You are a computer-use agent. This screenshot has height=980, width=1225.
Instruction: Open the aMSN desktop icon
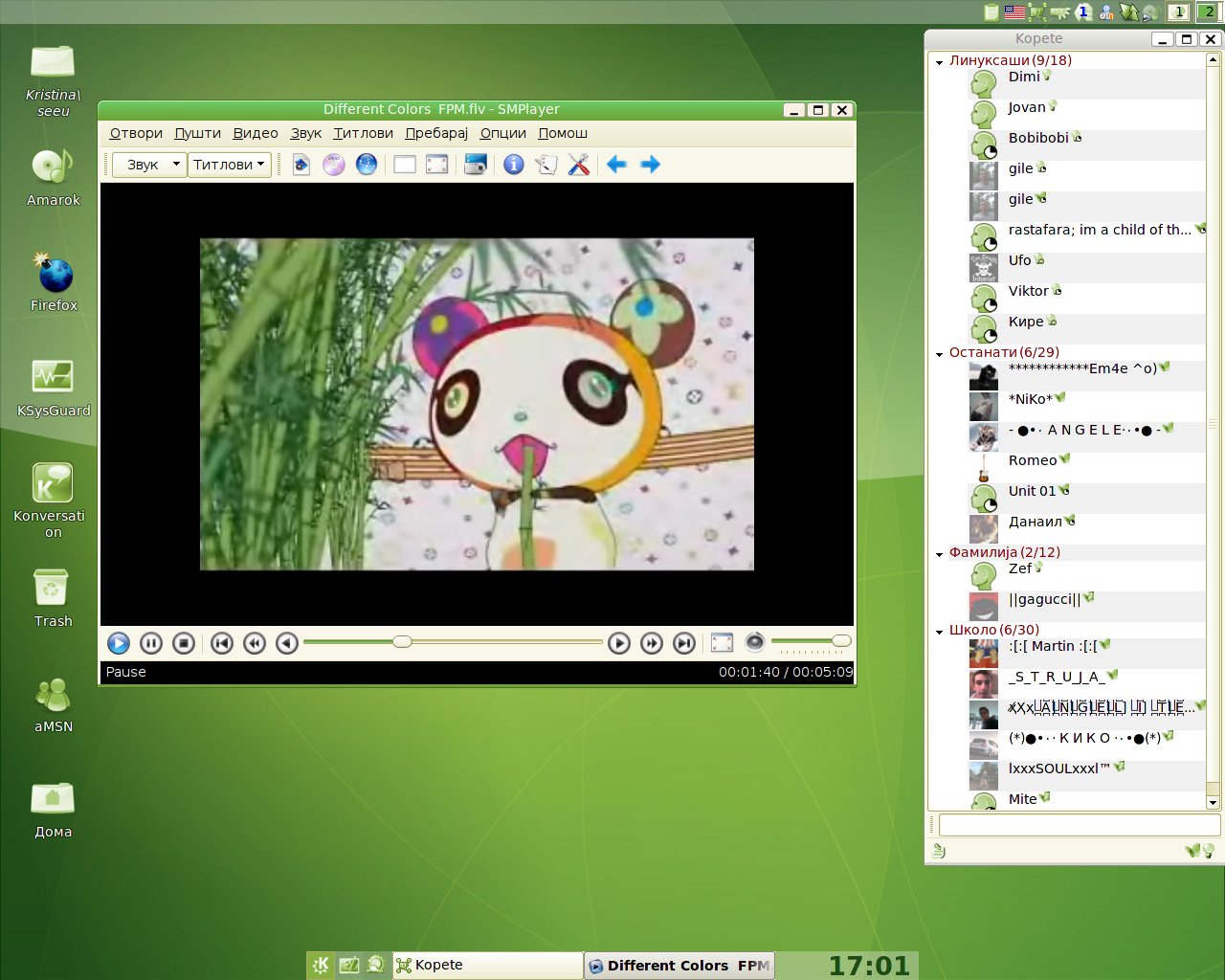[x=54, y=705]
